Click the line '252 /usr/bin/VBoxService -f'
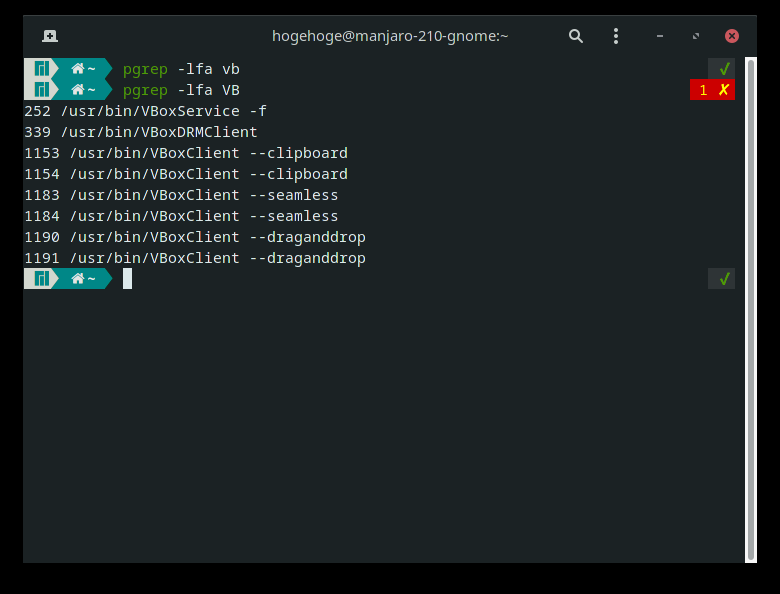The height and width of the screenshot is (594, 780). (145, 111)
